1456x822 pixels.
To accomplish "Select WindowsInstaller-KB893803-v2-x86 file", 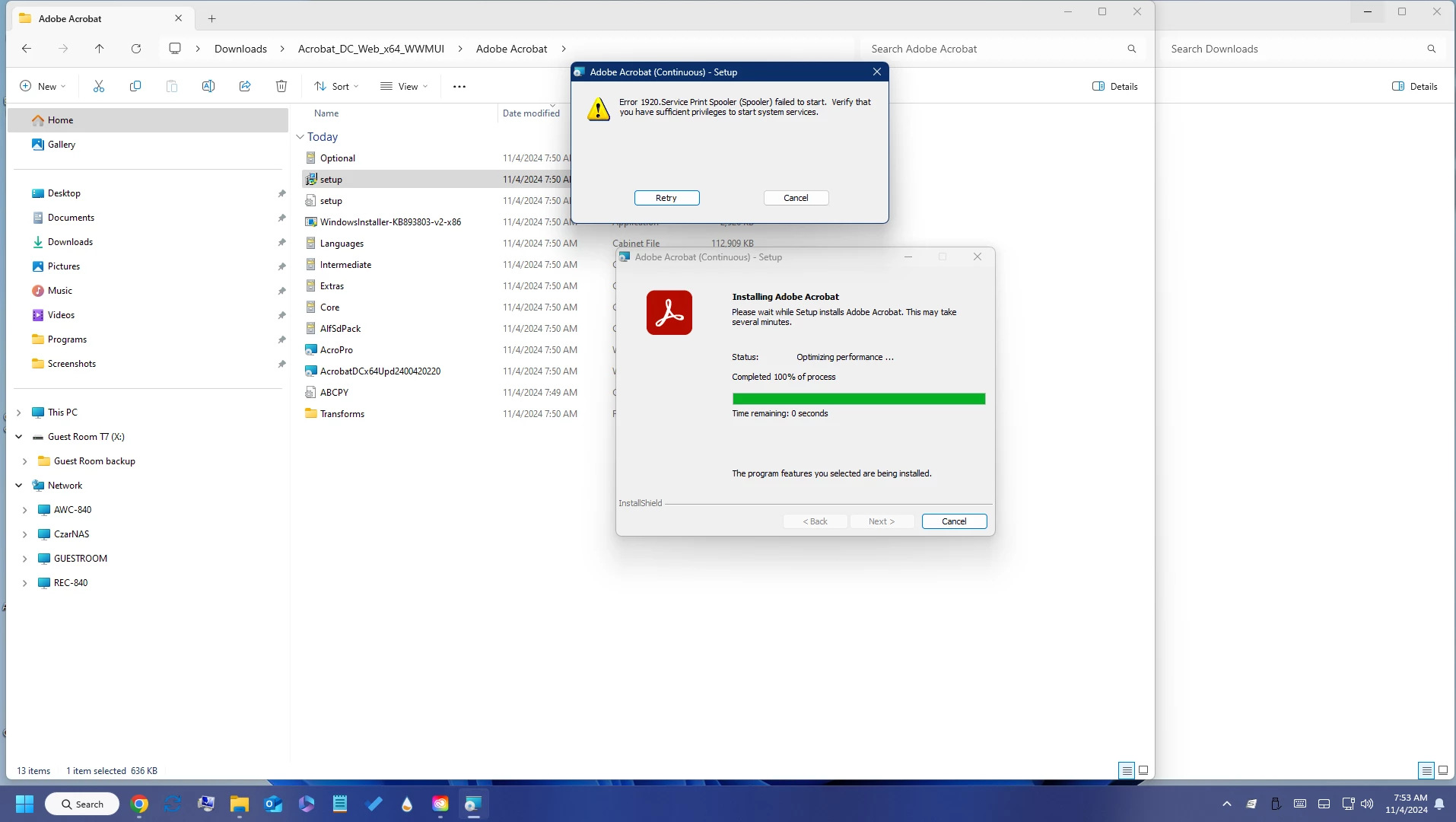I will click(390, 222).
